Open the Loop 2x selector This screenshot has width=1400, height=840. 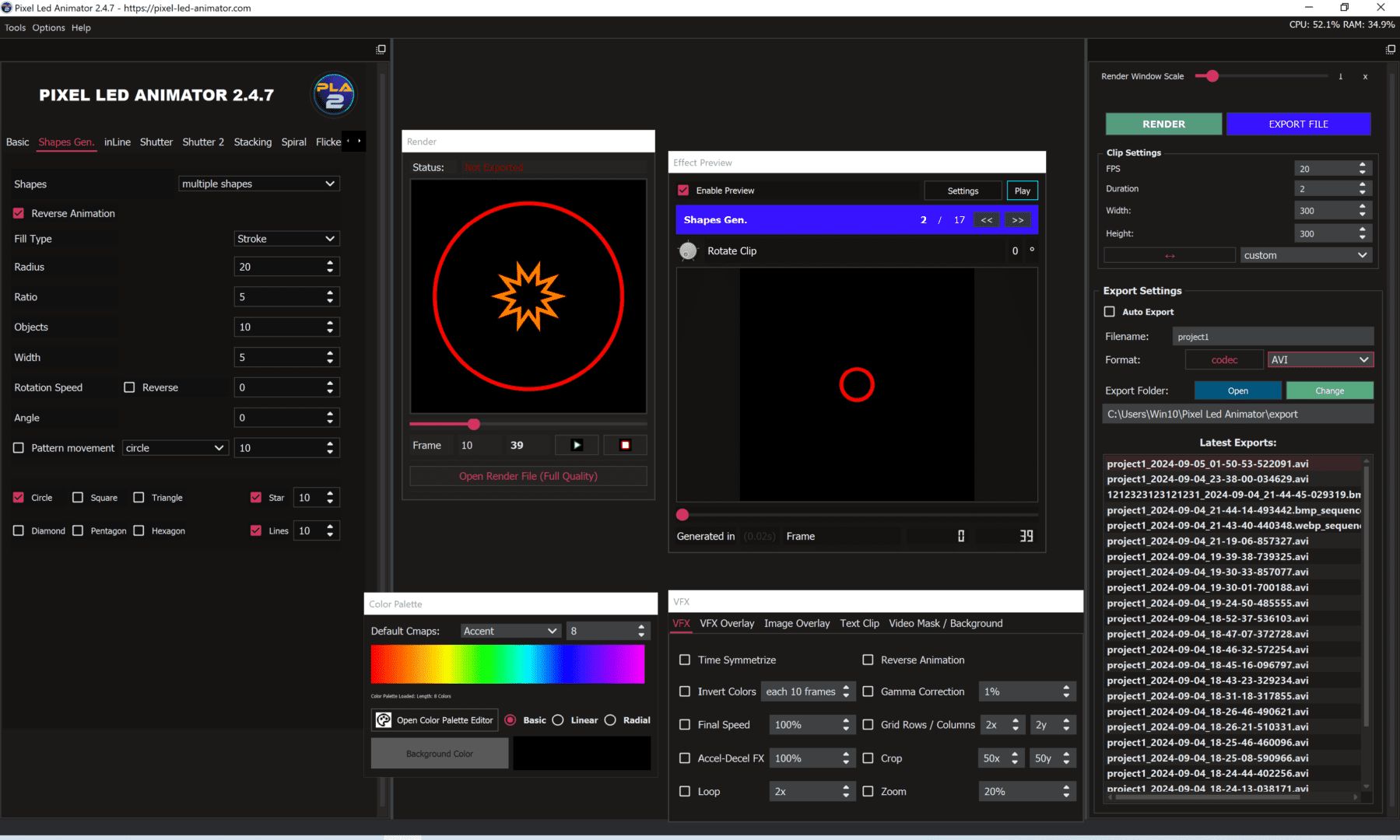[x=812, y=792]
